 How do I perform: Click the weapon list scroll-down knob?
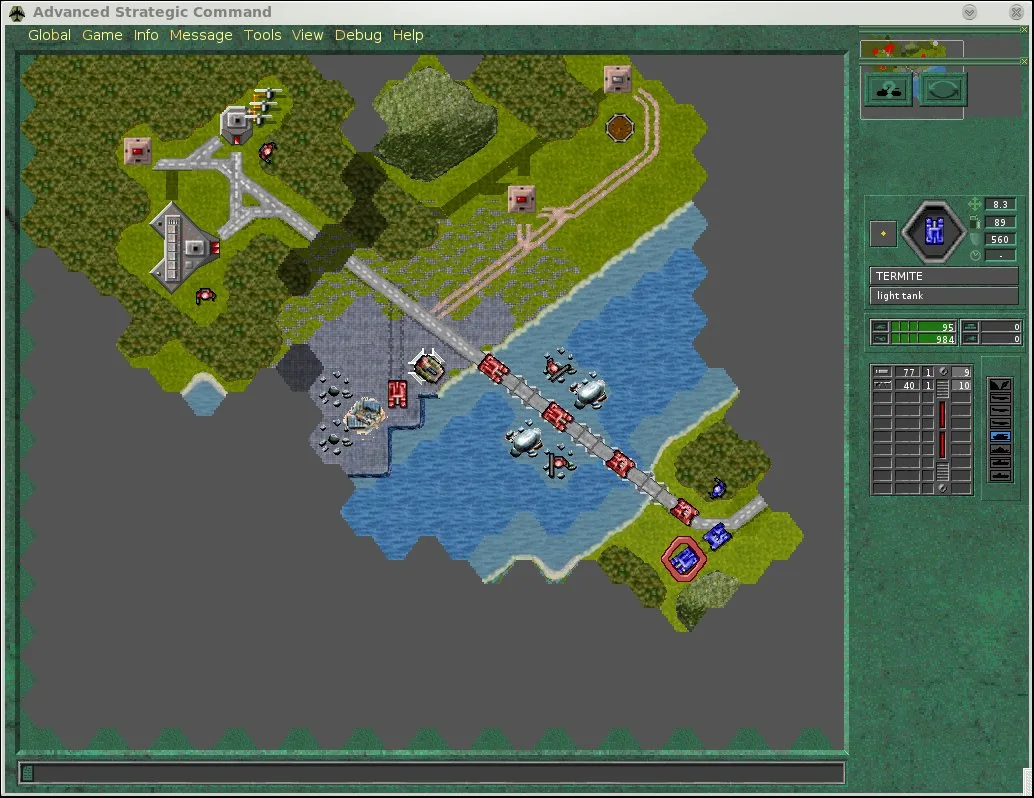click(x=943, y=488)
